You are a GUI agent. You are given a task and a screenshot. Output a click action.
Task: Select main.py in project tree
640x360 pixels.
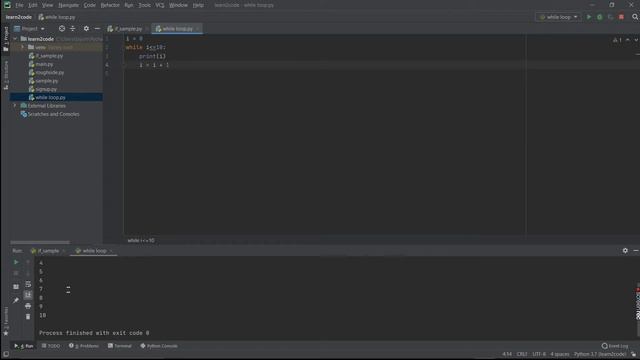pos(41,64)
